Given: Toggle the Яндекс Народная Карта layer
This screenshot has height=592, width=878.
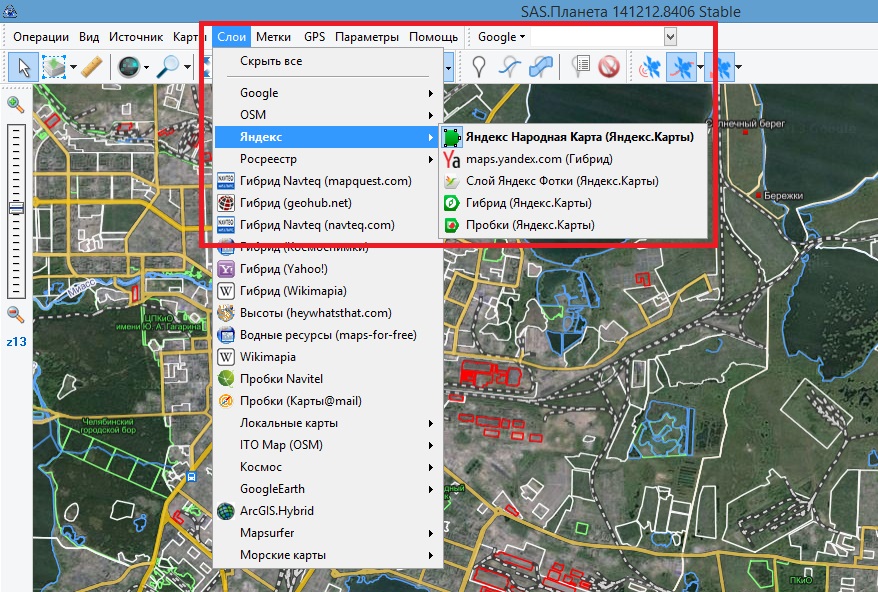Looking at the screenshot, I should (572, 137).
